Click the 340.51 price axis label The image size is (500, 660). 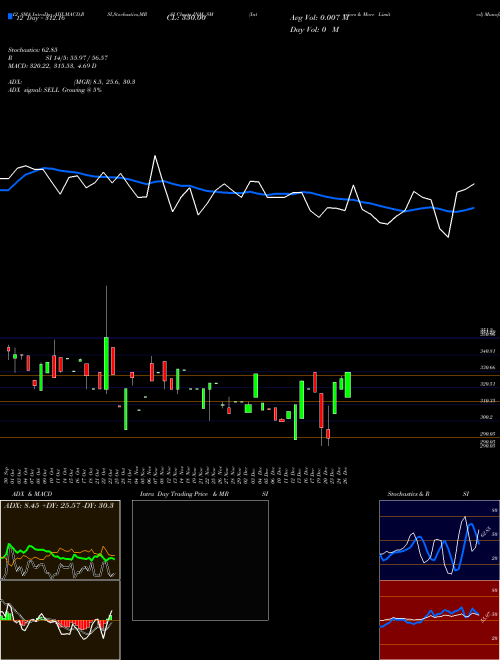coord(488,351)
